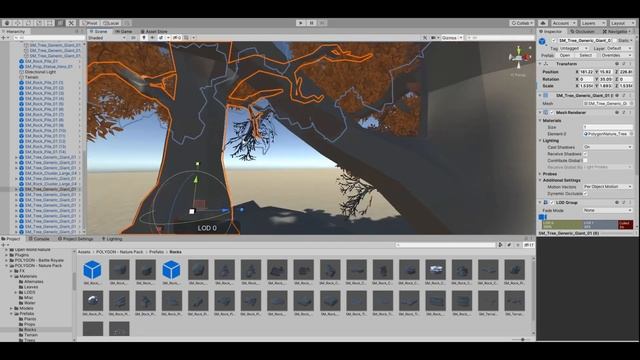Screen dimensions: 640x360
Task: Switch to the Occlusion tab
Action: pos(582,31)
